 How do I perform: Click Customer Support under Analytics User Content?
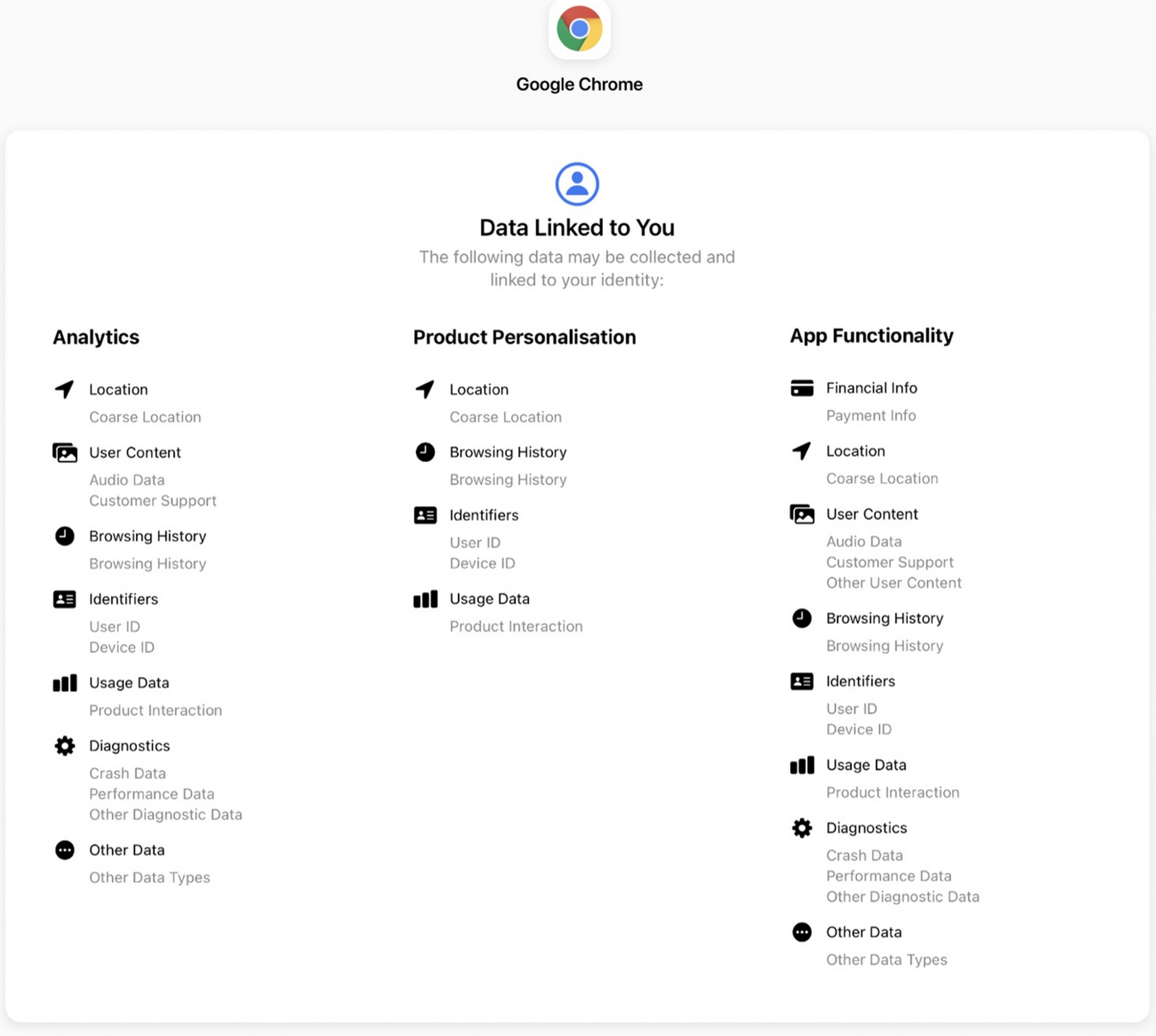pyautogui.click(x=153, y=501)
